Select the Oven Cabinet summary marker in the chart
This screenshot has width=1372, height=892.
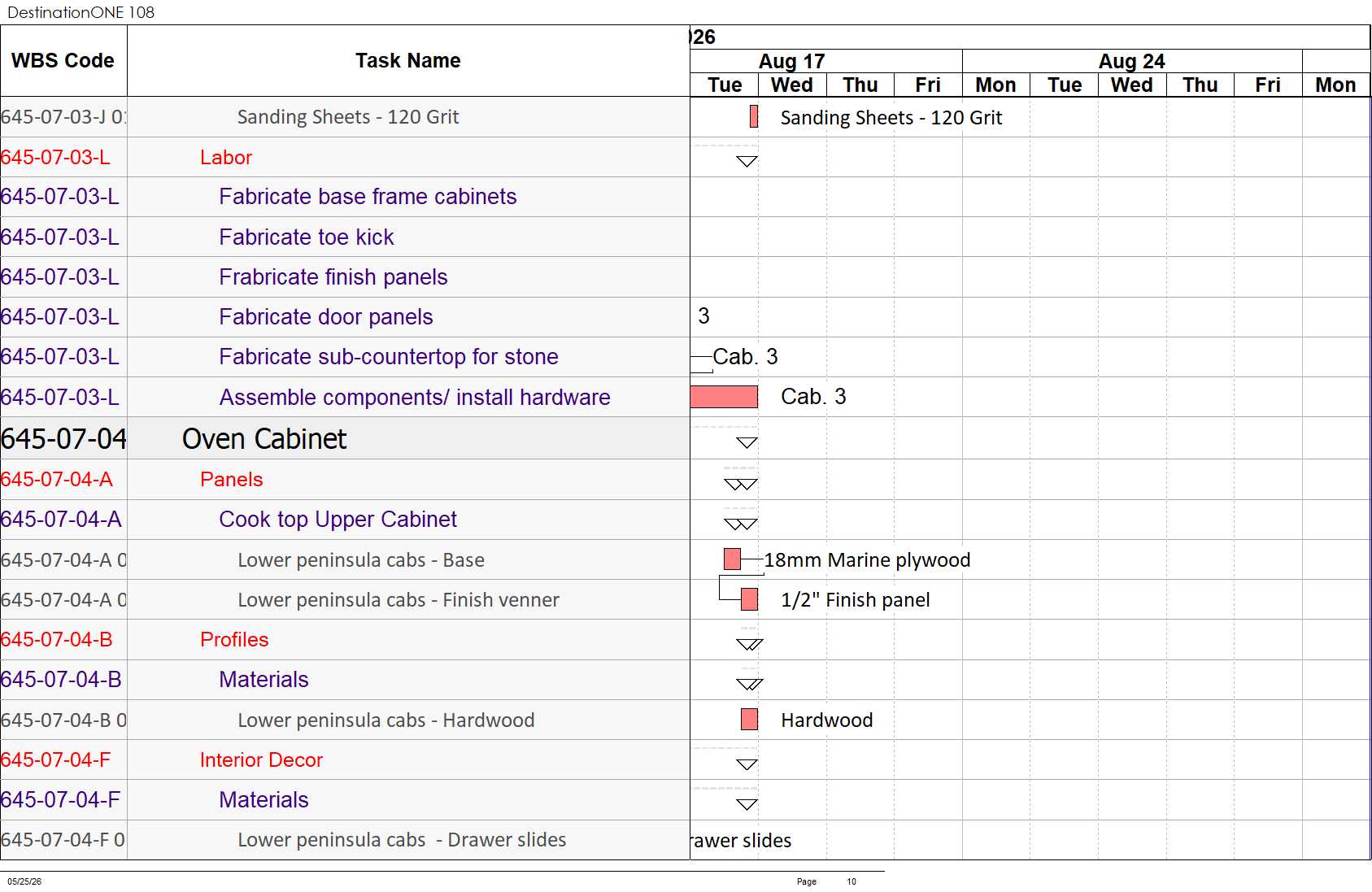pyautogui.click(x=747, y=442)
